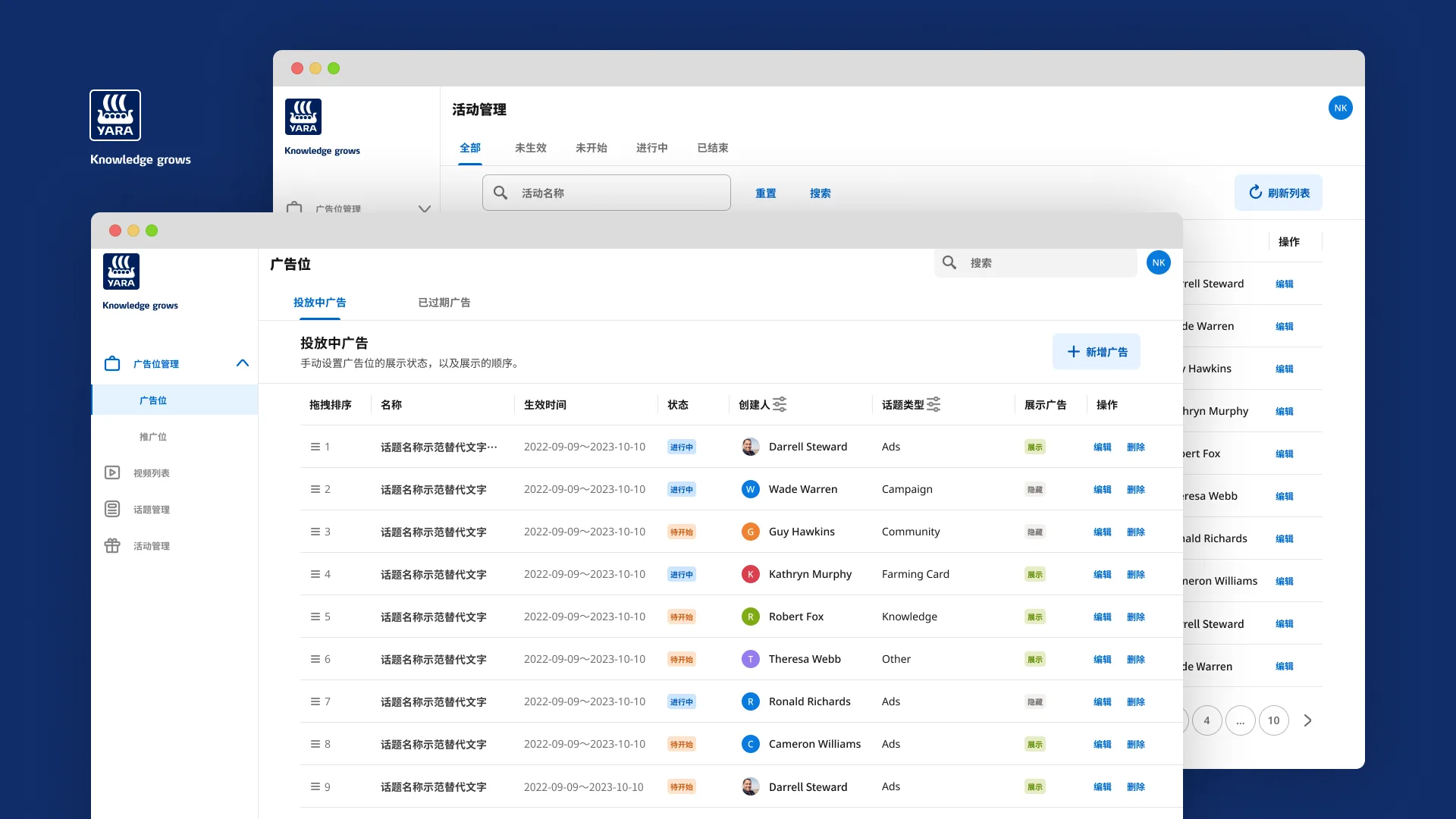The image size is (1456, 819).
Task: Toggle the 展示 badge in the Theresa Webb row
Action: (1035, 659)
